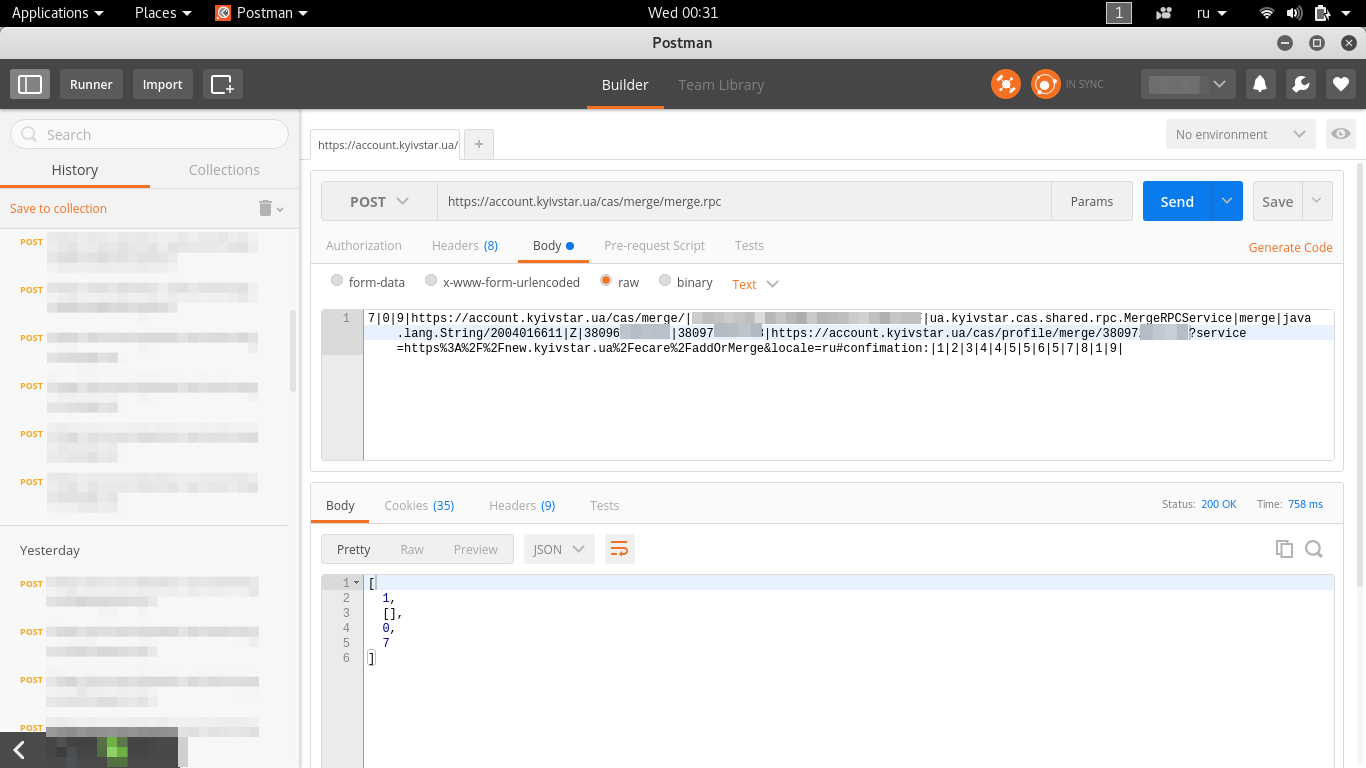Click the Save button
The image size is (1366, 768).
[x=1278, y=201]
